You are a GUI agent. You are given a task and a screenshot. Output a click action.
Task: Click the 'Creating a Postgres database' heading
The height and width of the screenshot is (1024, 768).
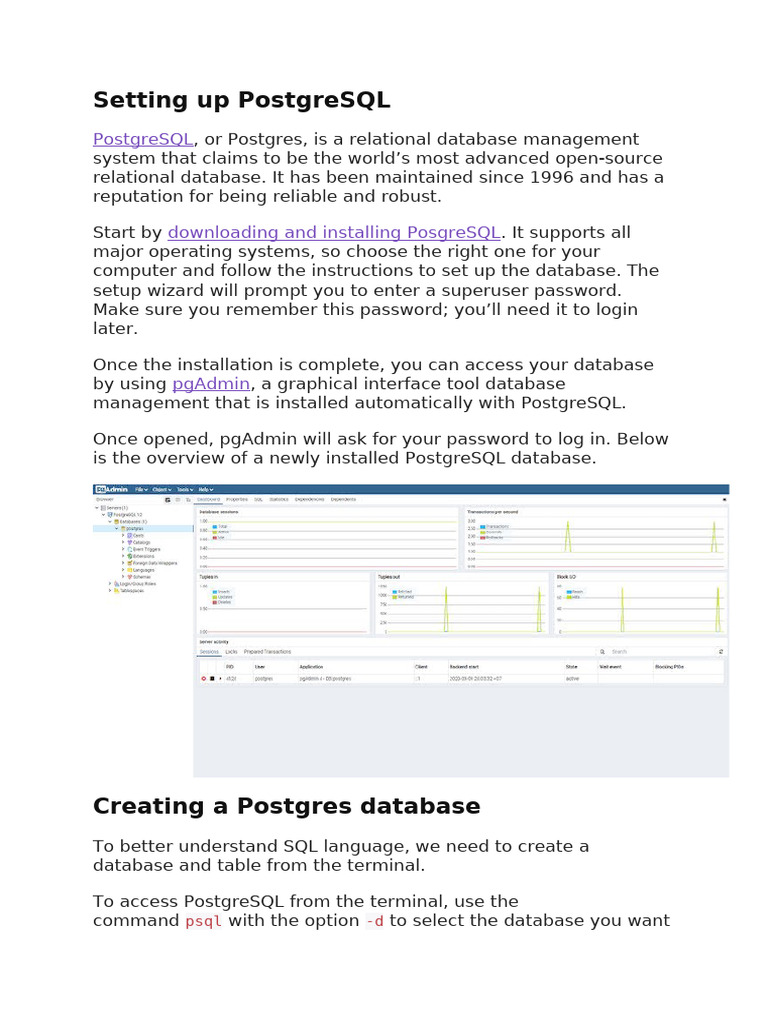[287, 806]
